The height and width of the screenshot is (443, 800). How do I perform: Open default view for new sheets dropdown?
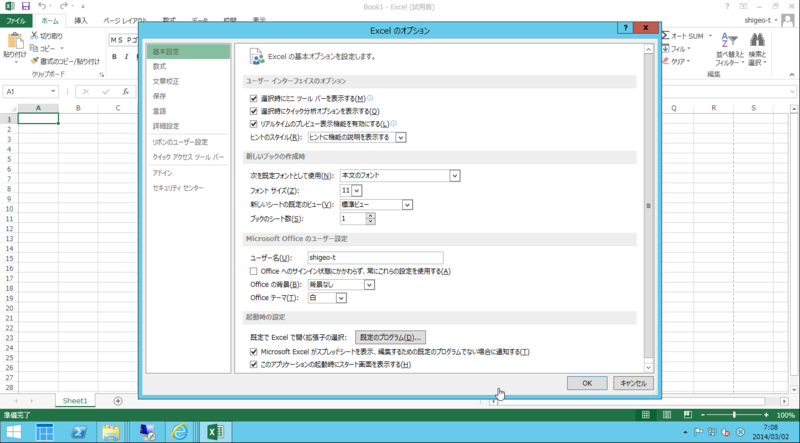pos(407,205)
